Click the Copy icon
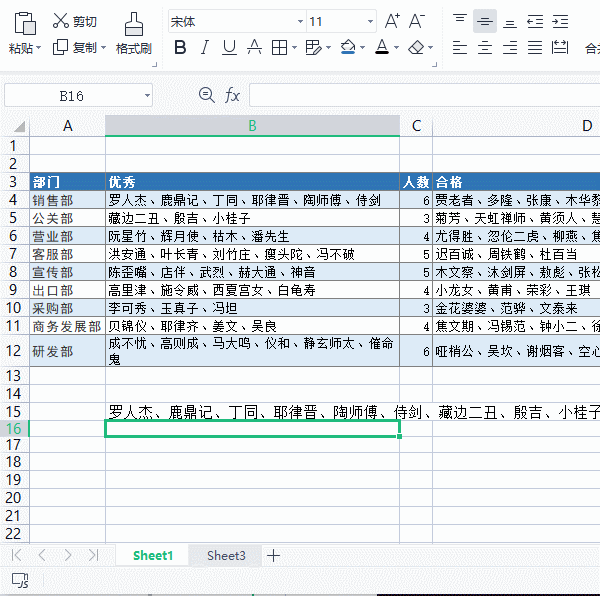This screenshot has width=600, height=596. click(x=60, y=47)
